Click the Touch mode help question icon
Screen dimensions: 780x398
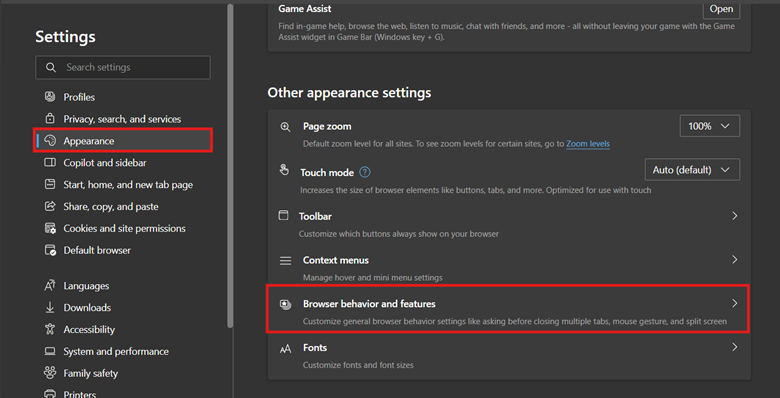[365, 172]
